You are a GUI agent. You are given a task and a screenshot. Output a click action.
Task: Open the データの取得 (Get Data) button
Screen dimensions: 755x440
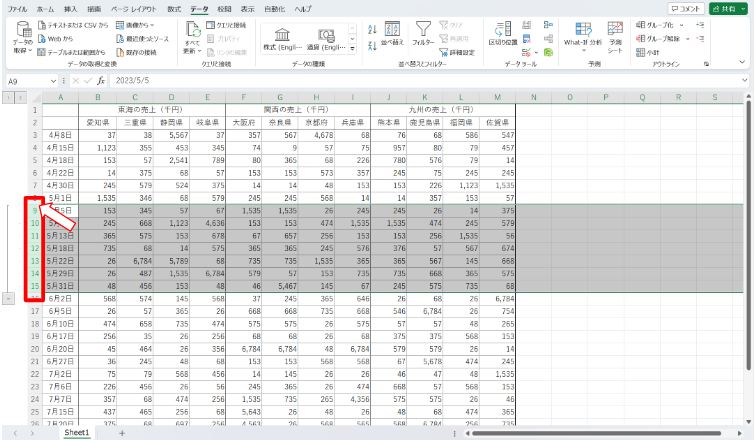pos(23,38)
